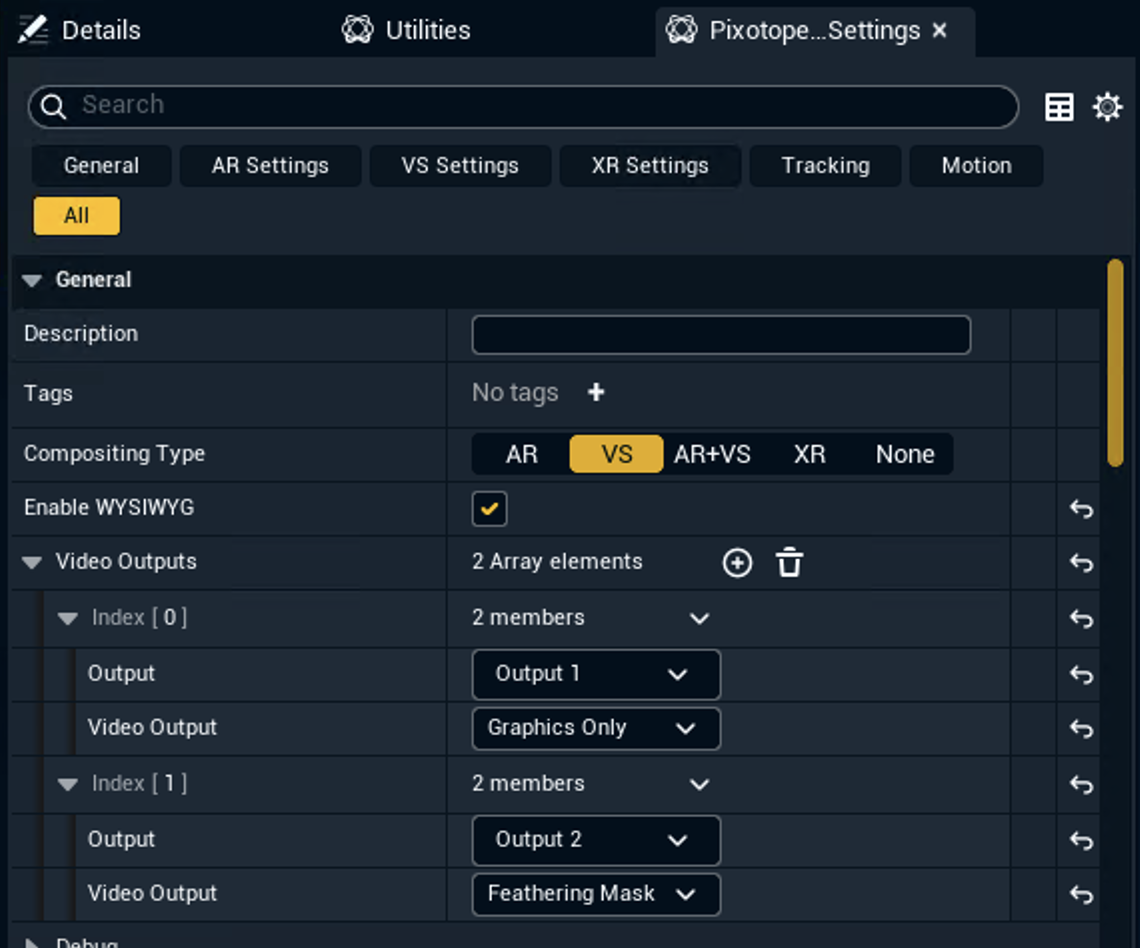This screenshot has height=948, width=1140.
Task: Select the Pixotope Settings tab
Action: pyautogui.click(x=814, y=31)
